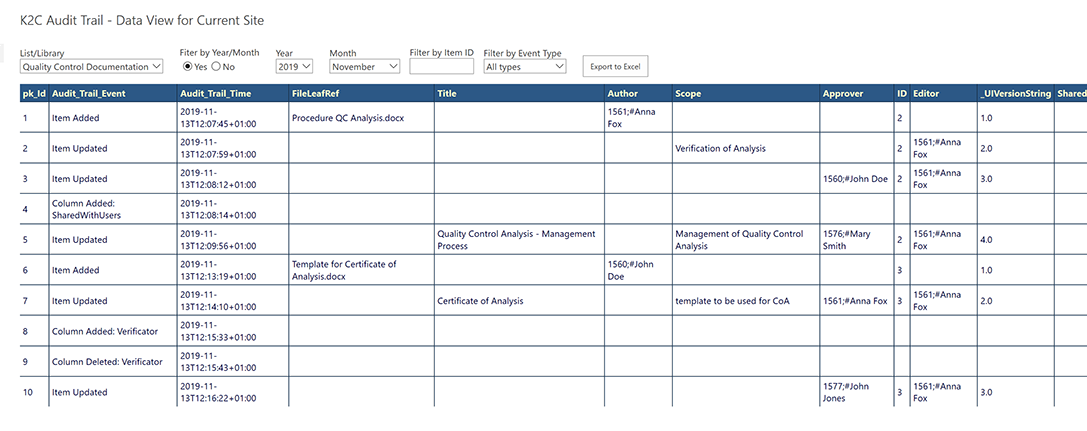Click the Author column header
This screenshot has height=431, width=1087.
(638, 94)
